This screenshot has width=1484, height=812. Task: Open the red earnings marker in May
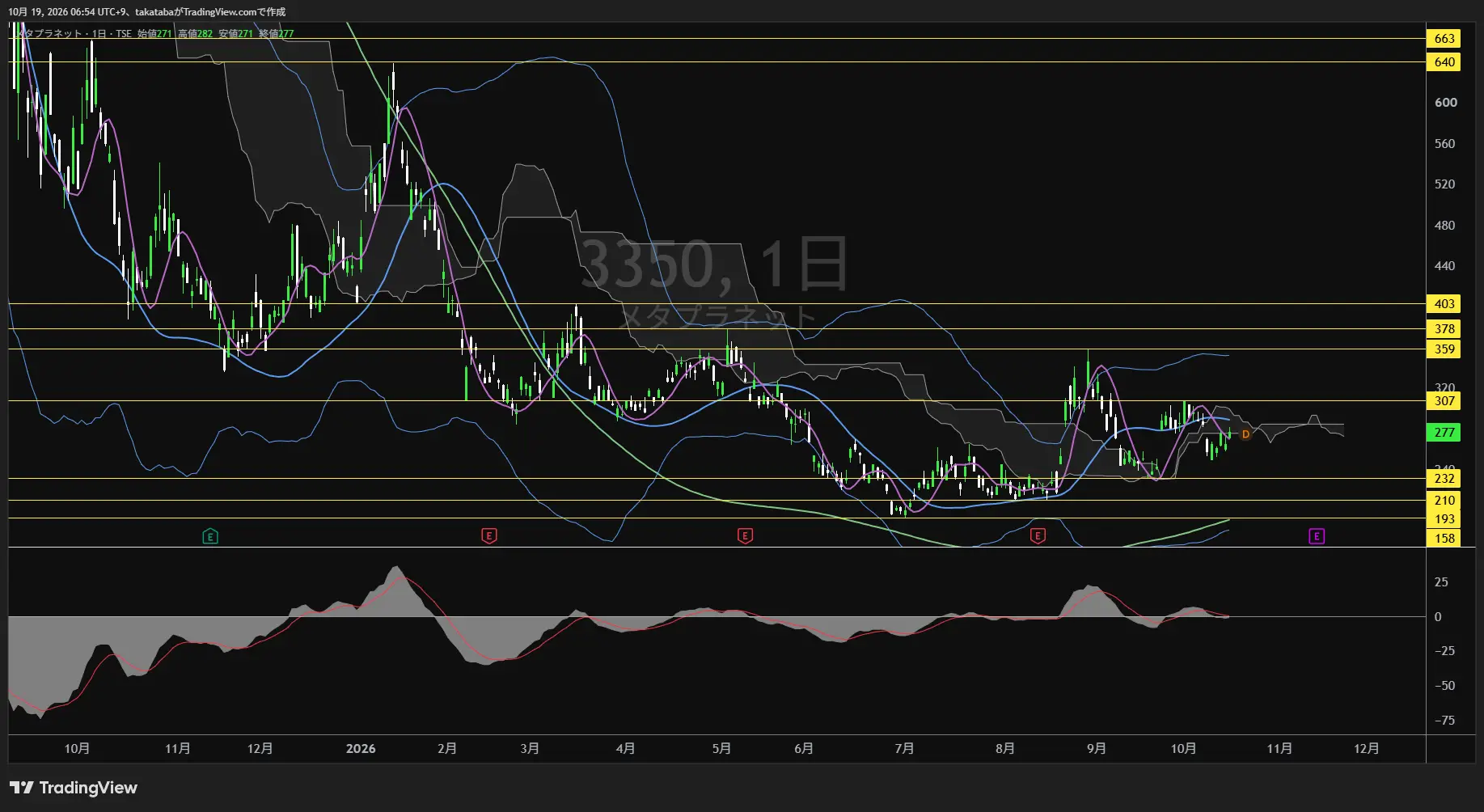point(745,535)
